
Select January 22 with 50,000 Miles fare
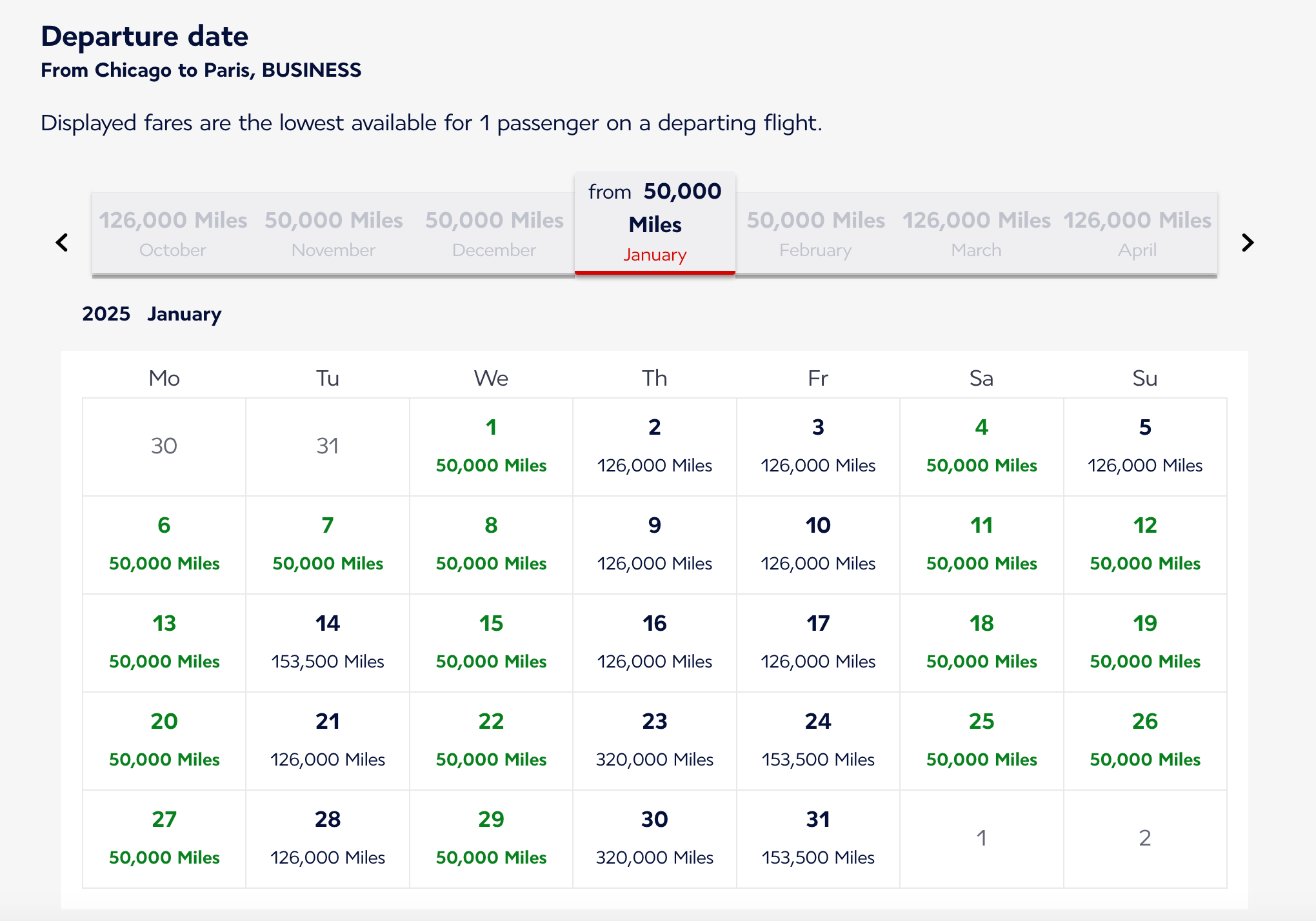tap(491, 741)
